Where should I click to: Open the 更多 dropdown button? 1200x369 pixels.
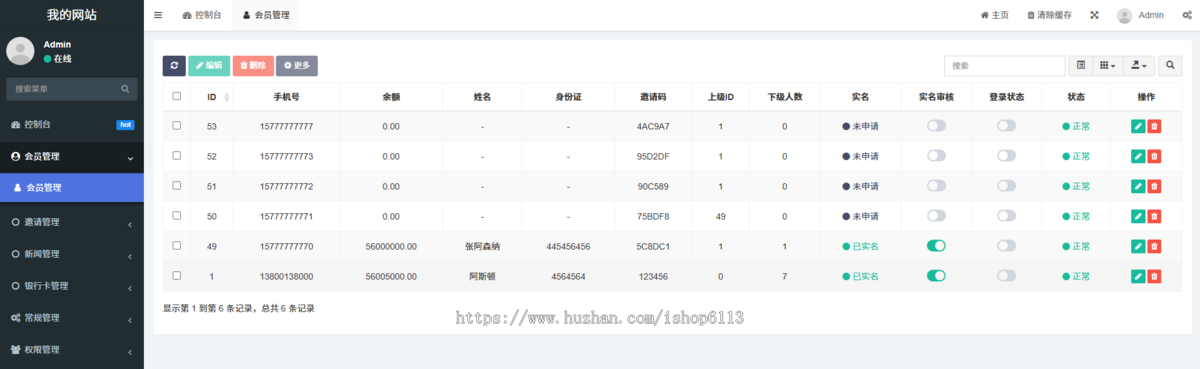[297, 65]
